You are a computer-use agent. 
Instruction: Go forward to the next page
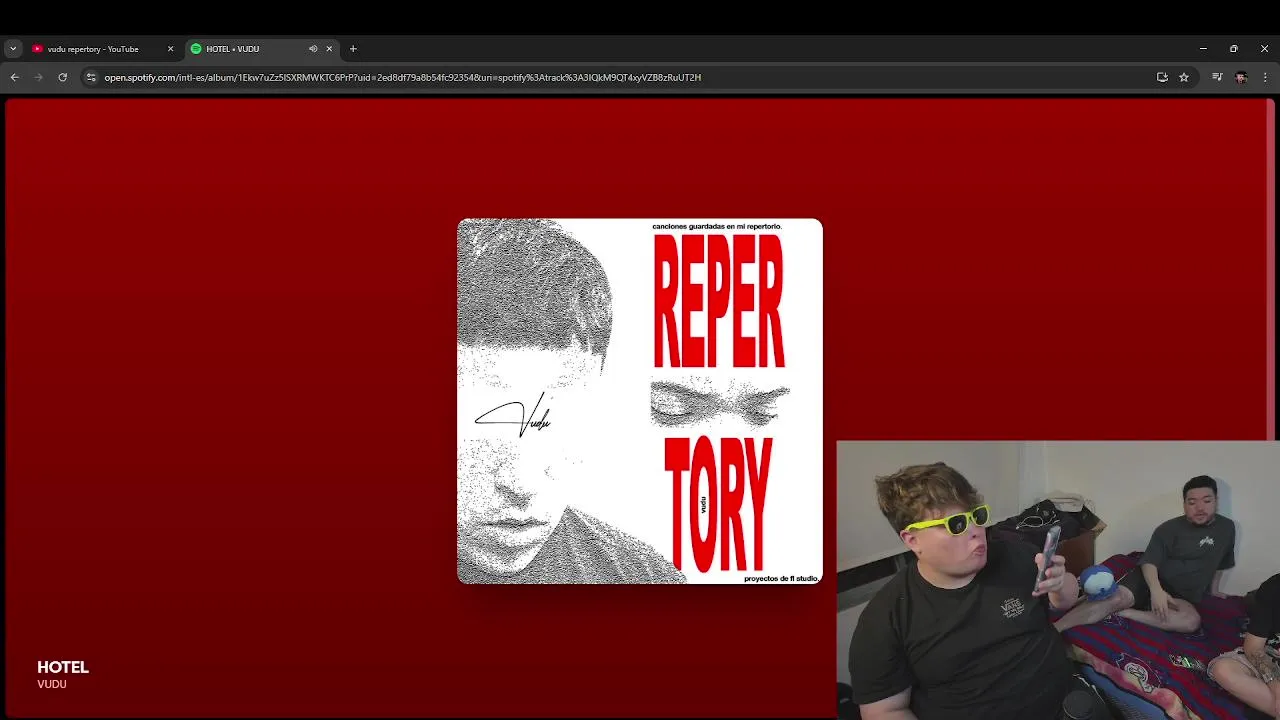[x=38, y=77]
